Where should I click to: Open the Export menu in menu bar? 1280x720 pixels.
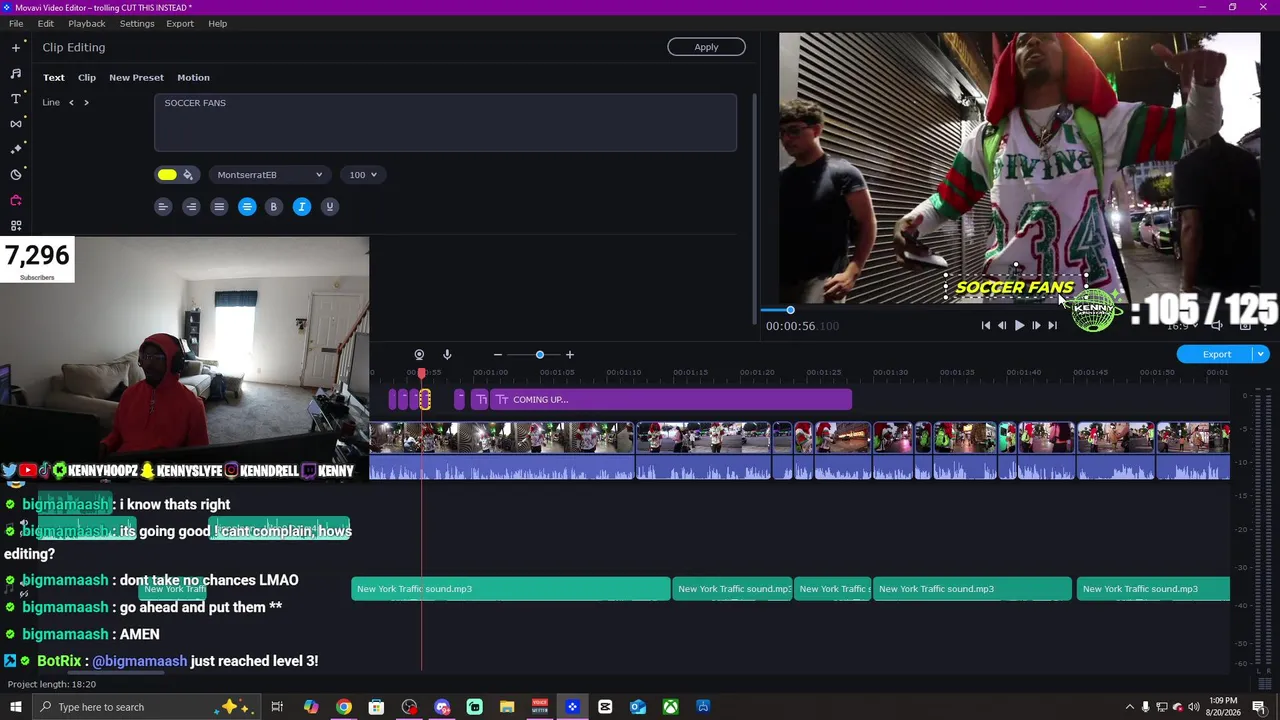(x=180, y=23)
